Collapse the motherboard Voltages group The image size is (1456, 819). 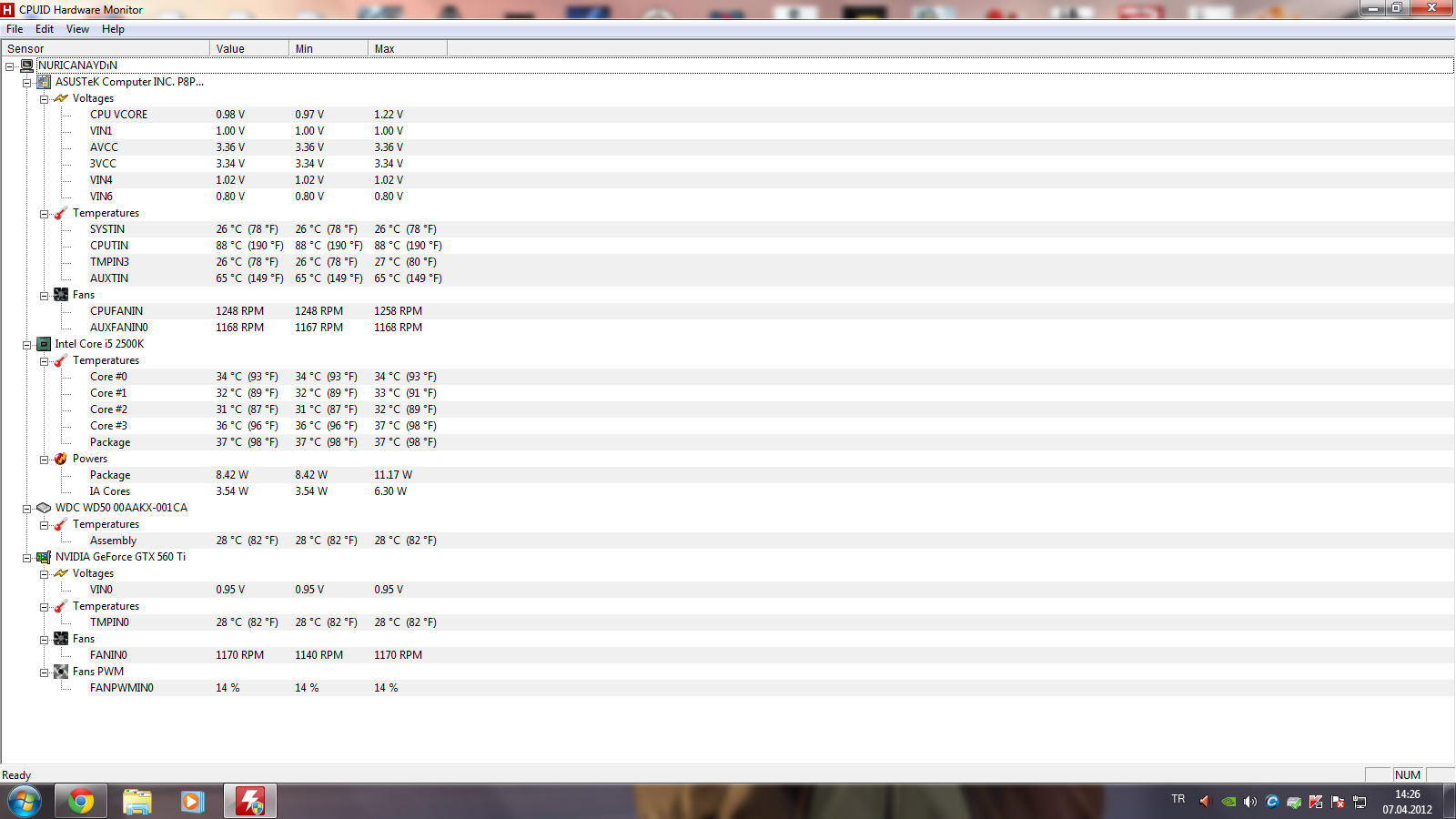[x=44, y=99]
